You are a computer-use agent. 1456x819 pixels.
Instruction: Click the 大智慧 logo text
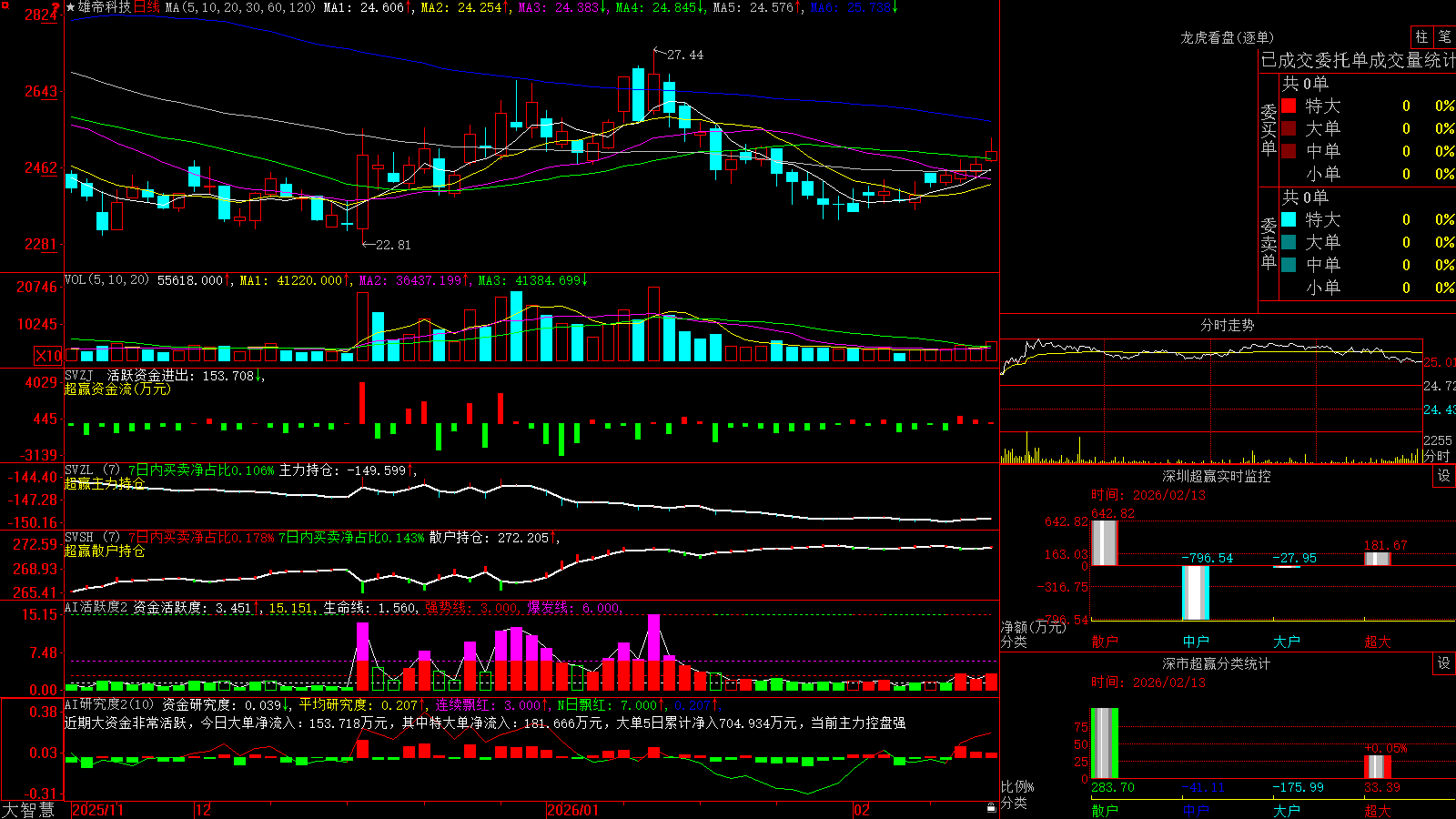click(28, 809)
